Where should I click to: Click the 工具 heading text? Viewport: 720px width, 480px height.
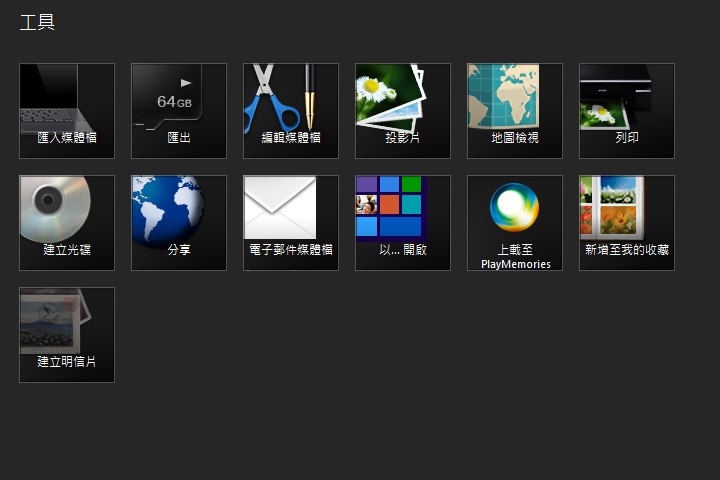[37, 22]
